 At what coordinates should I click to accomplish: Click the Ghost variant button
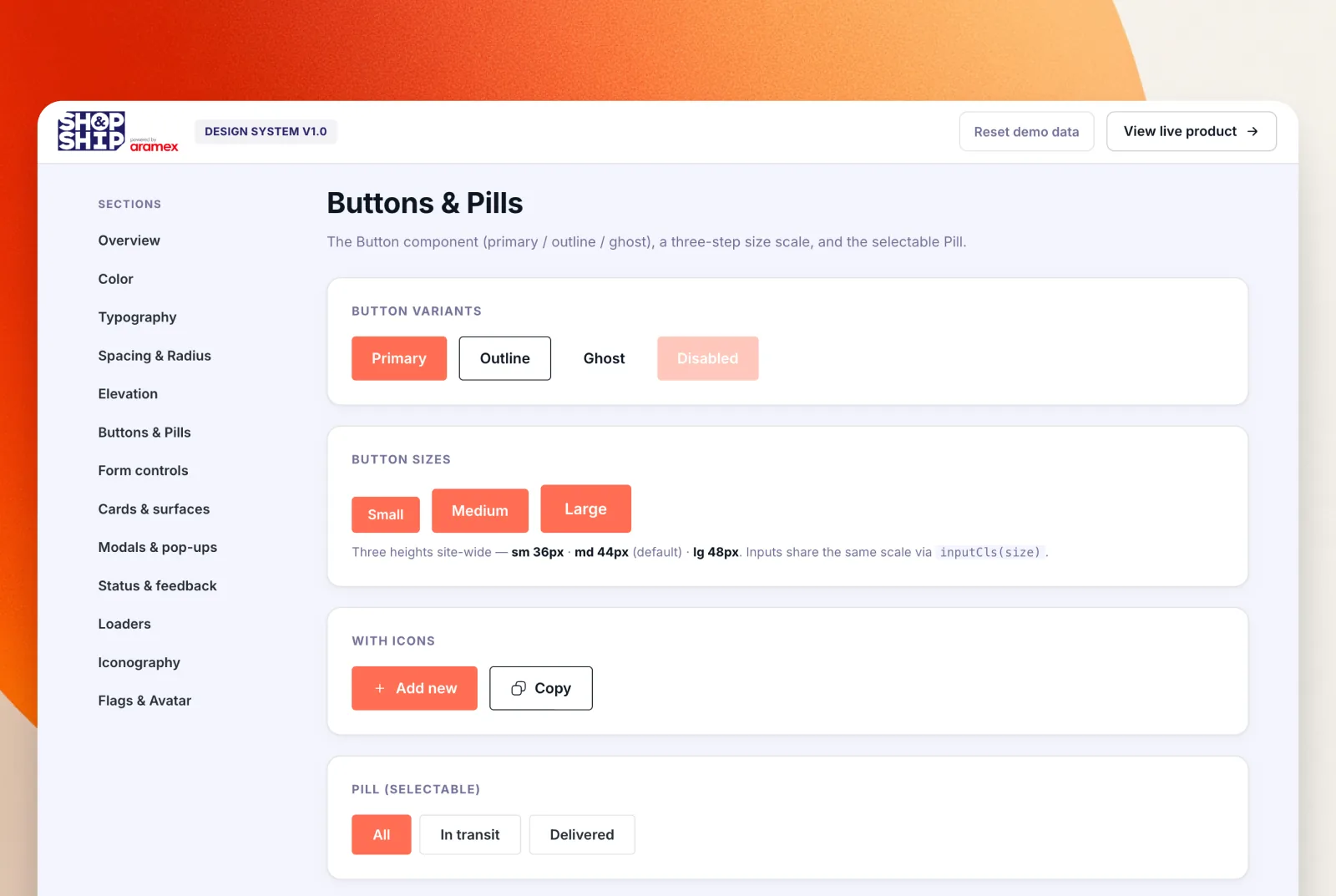pos(605,358)
